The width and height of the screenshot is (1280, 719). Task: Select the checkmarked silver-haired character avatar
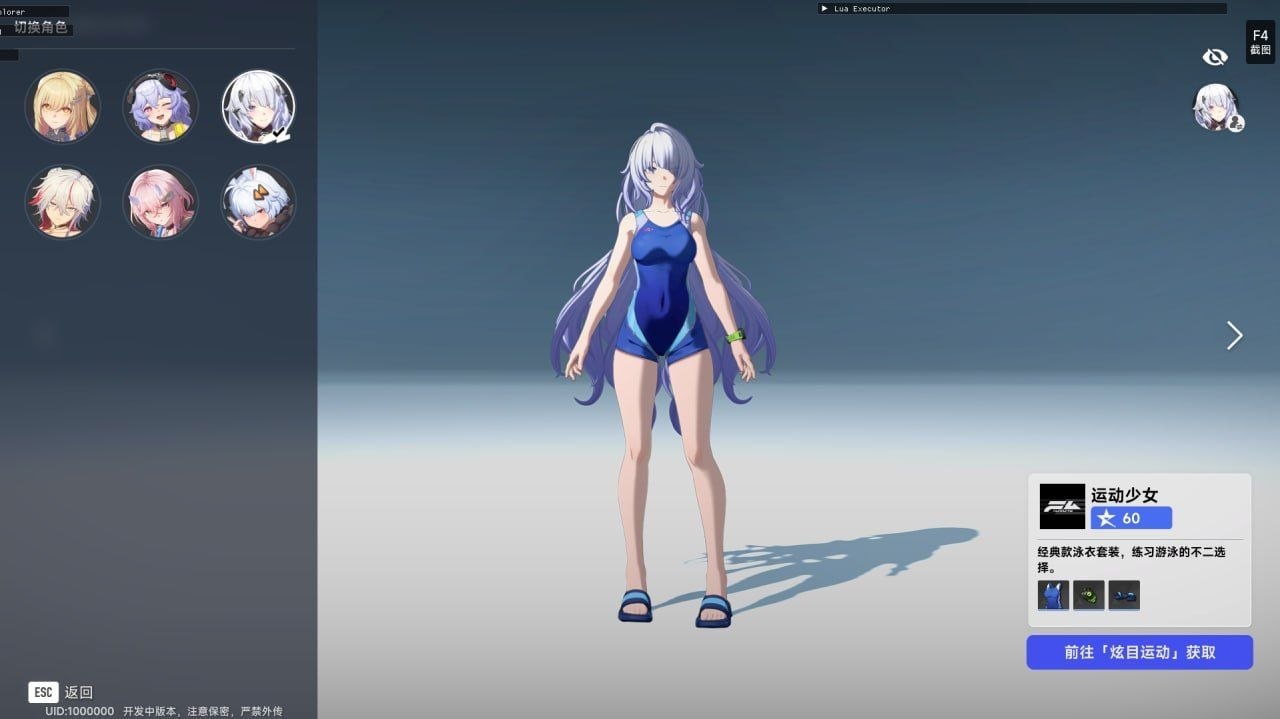pos(258,106)
